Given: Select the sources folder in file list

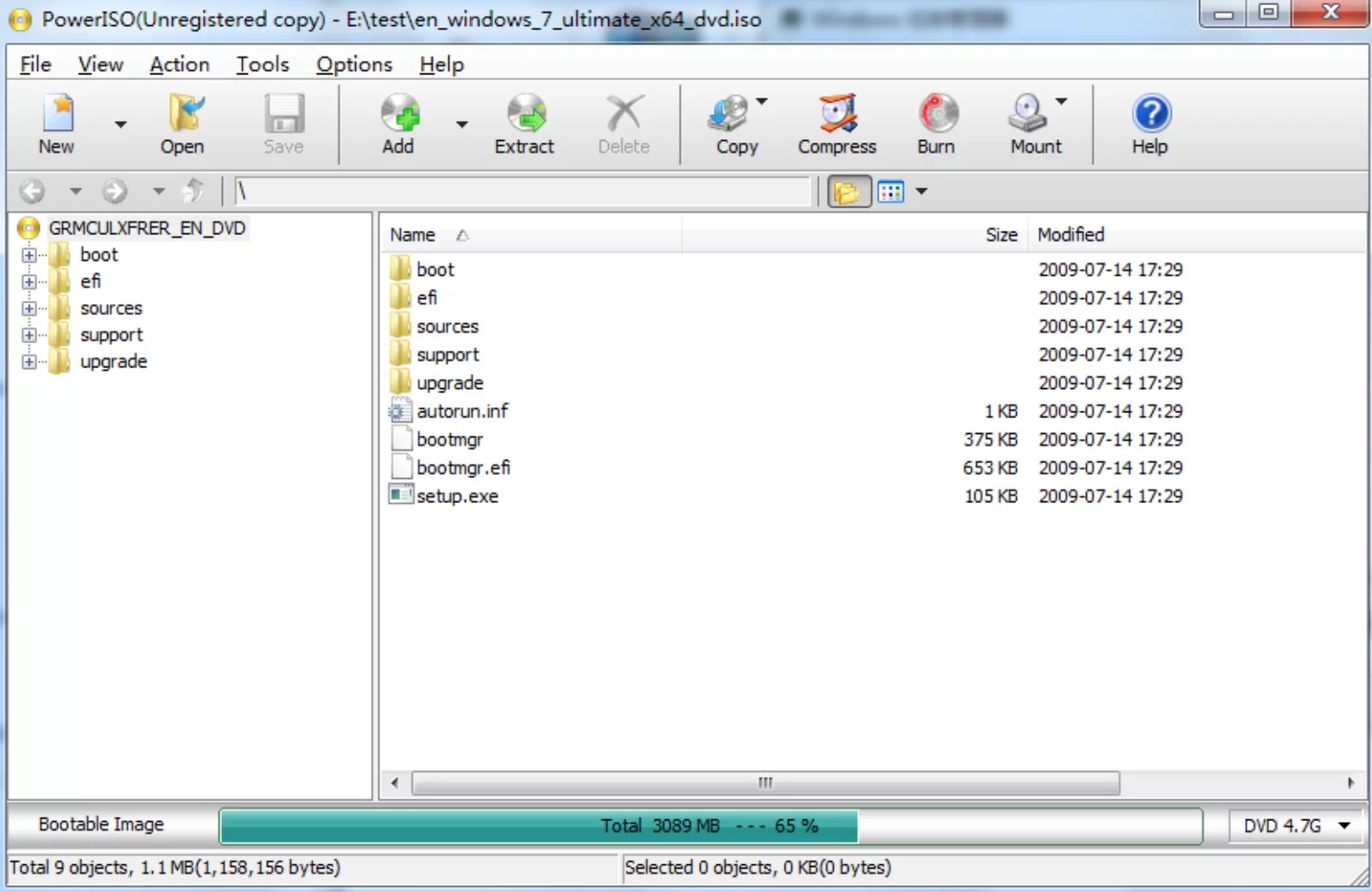Looking at the screenshot, I should tap(447, 327).
